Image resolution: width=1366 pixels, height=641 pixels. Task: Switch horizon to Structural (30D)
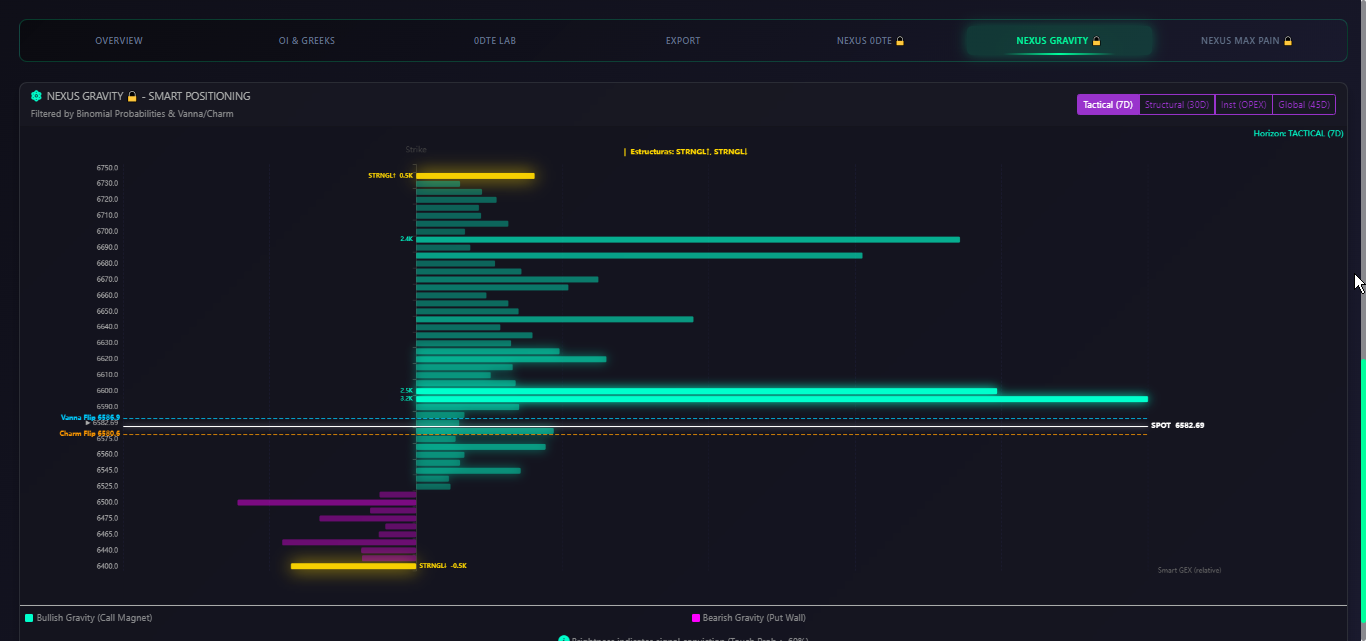click(1176, 105)
